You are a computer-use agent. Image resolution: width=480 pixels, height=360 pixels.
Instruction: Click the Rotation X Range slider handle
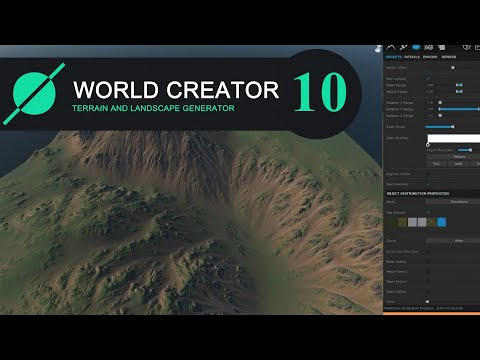click(x=440, y=103)
